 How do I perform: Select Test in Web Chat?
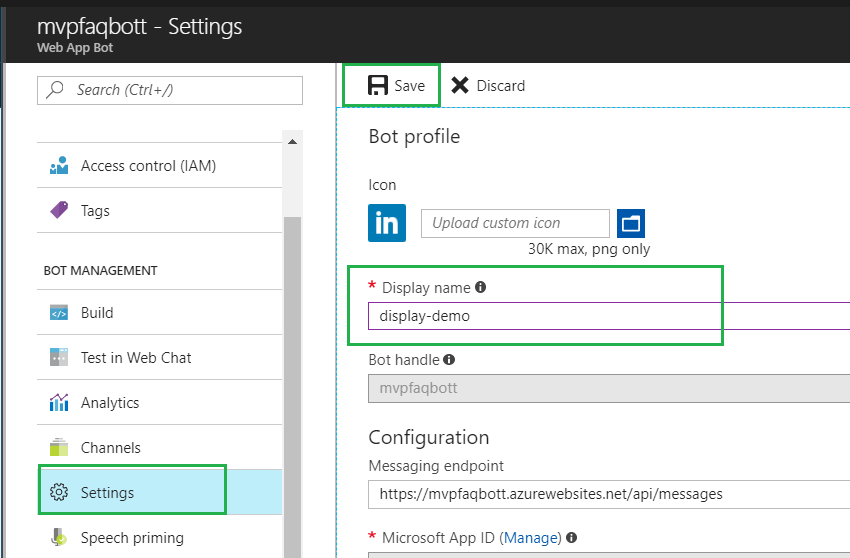pos(135,358)
